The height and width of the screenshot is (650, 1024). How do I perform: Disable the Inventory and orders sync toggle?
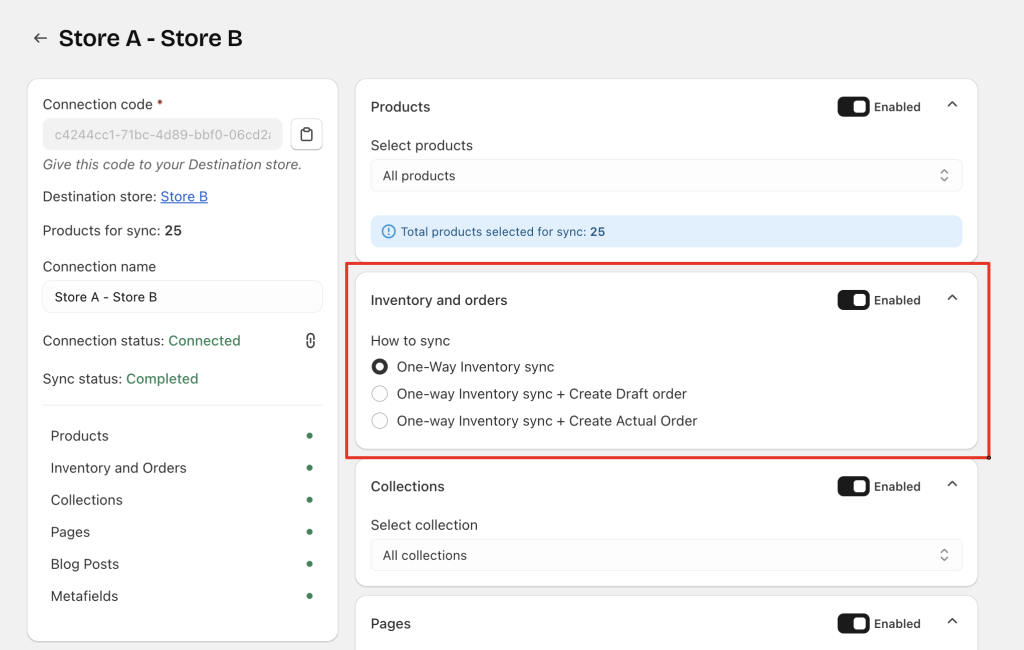tap(853, 300)
